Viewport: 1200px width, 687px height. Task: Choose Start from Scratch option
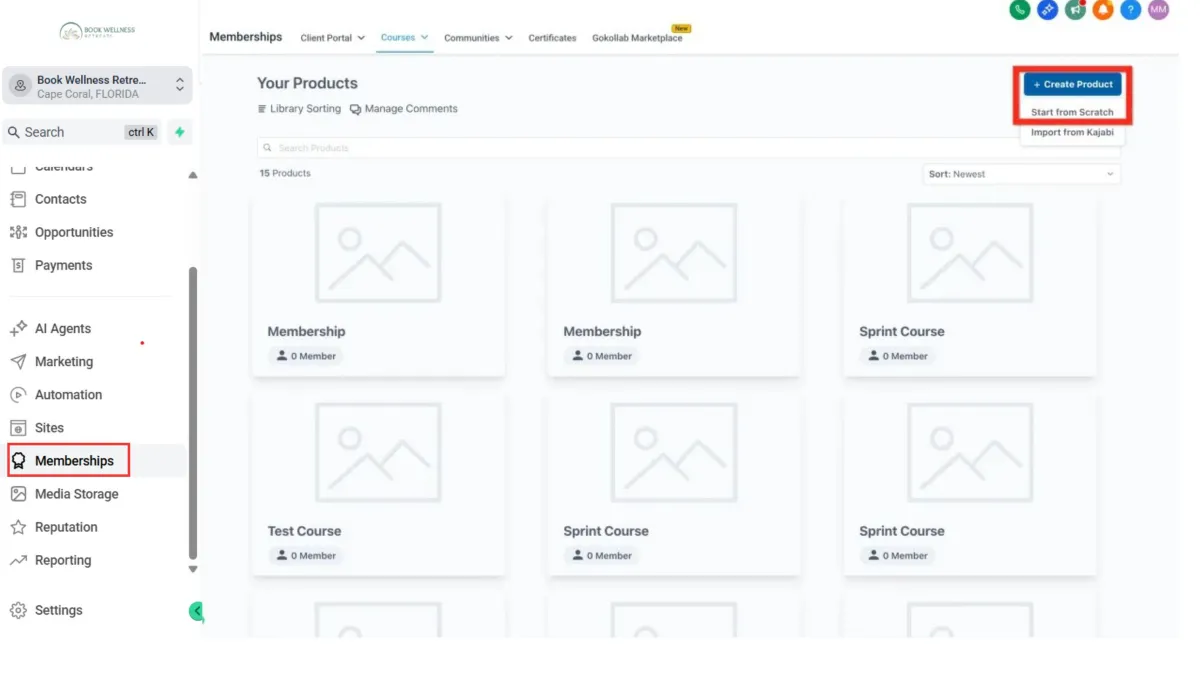tap(1072, 112)
